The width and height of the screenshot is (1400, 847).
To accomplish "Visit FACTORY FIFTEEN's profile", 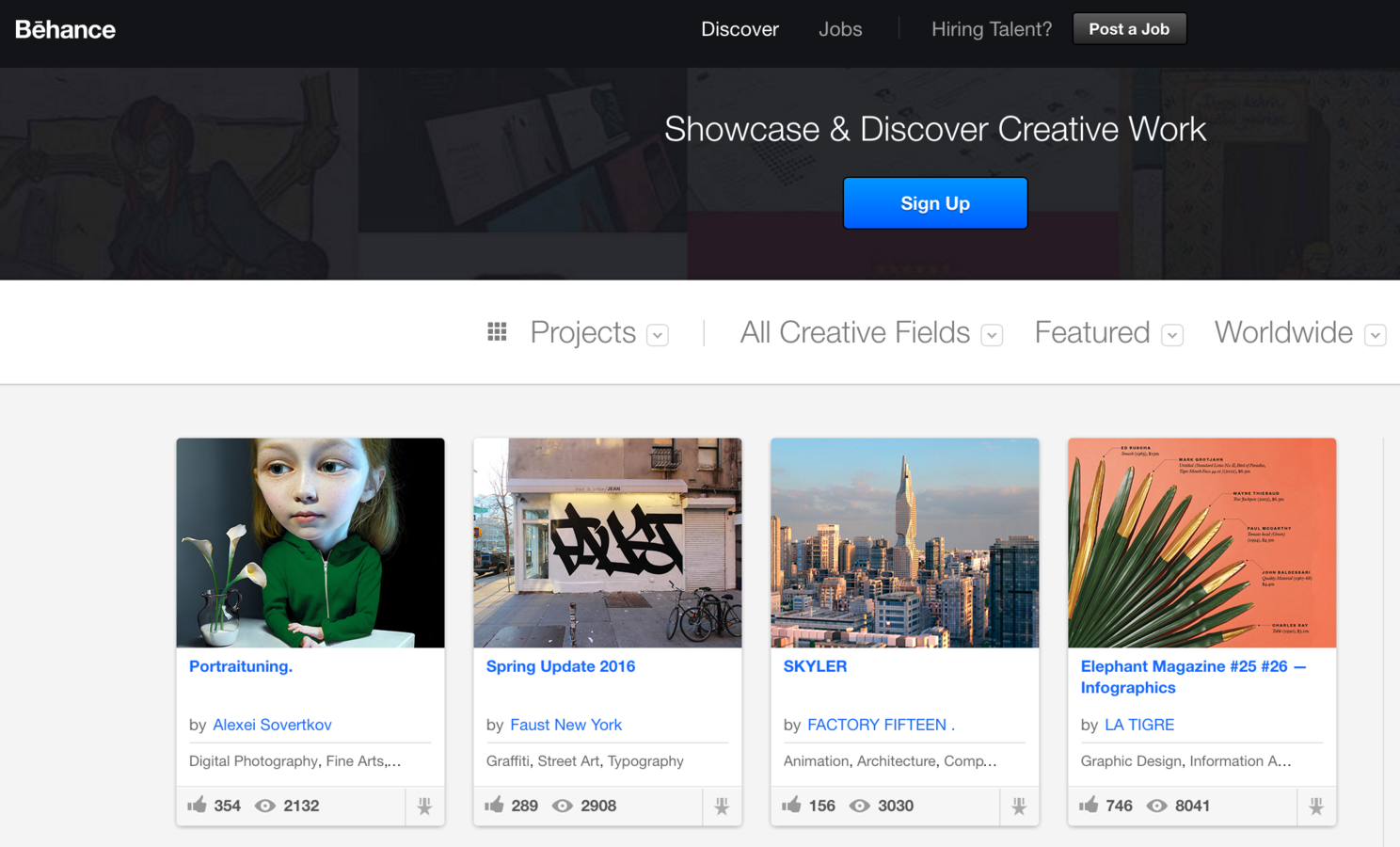I will (881, 725).
